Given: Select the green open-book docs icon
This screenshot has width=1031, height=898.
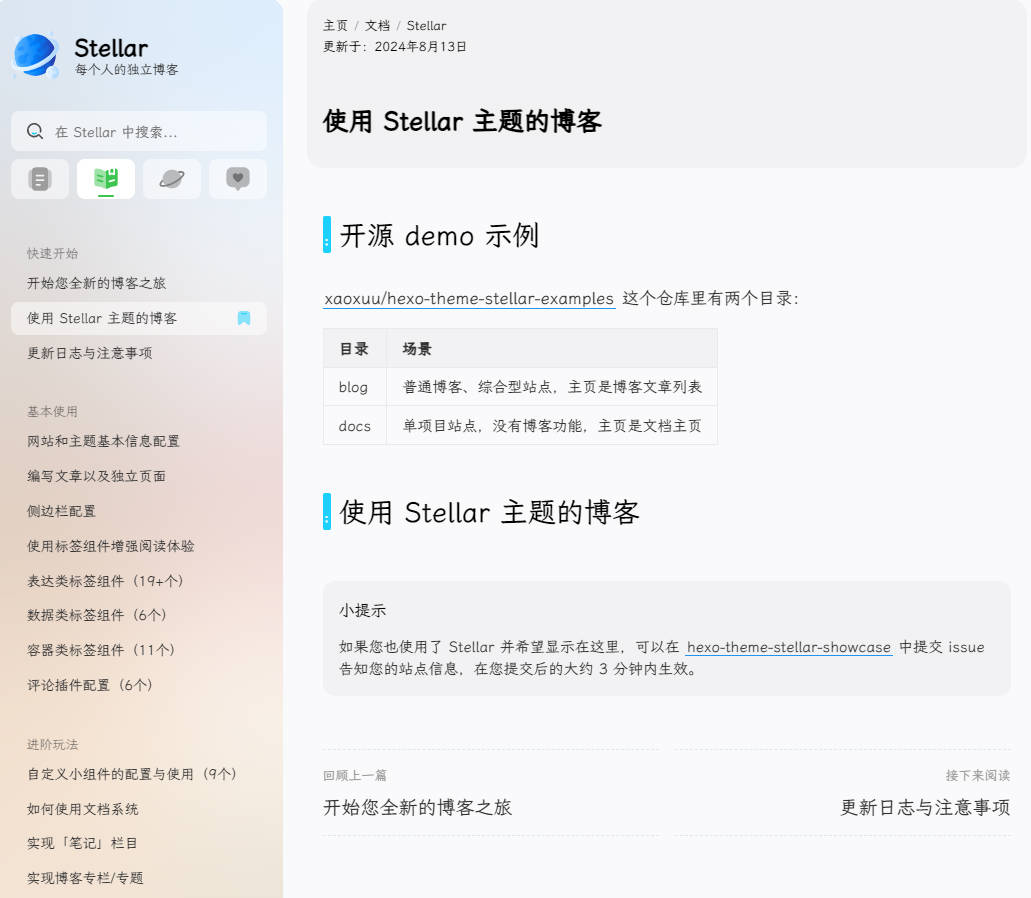Looking at the screenshot, I should click(x=105, y=178).
